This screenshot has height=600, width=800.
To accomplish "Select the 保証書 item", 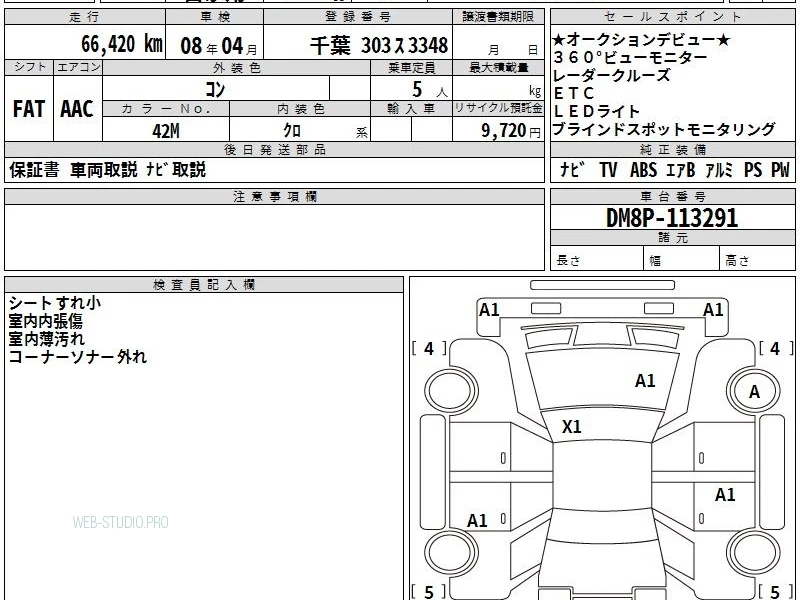I will coord(34,169).
